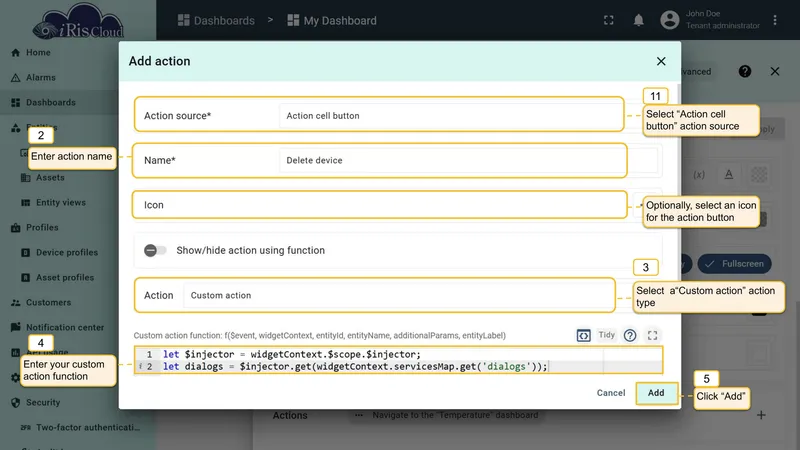
Task: Click plus icon to add action row
Action: tap(761, 415)
